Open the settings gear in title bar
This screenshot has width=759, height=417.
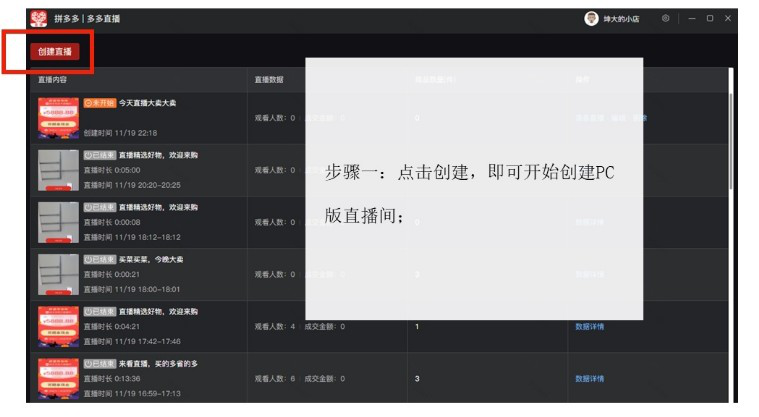(666, 18)
